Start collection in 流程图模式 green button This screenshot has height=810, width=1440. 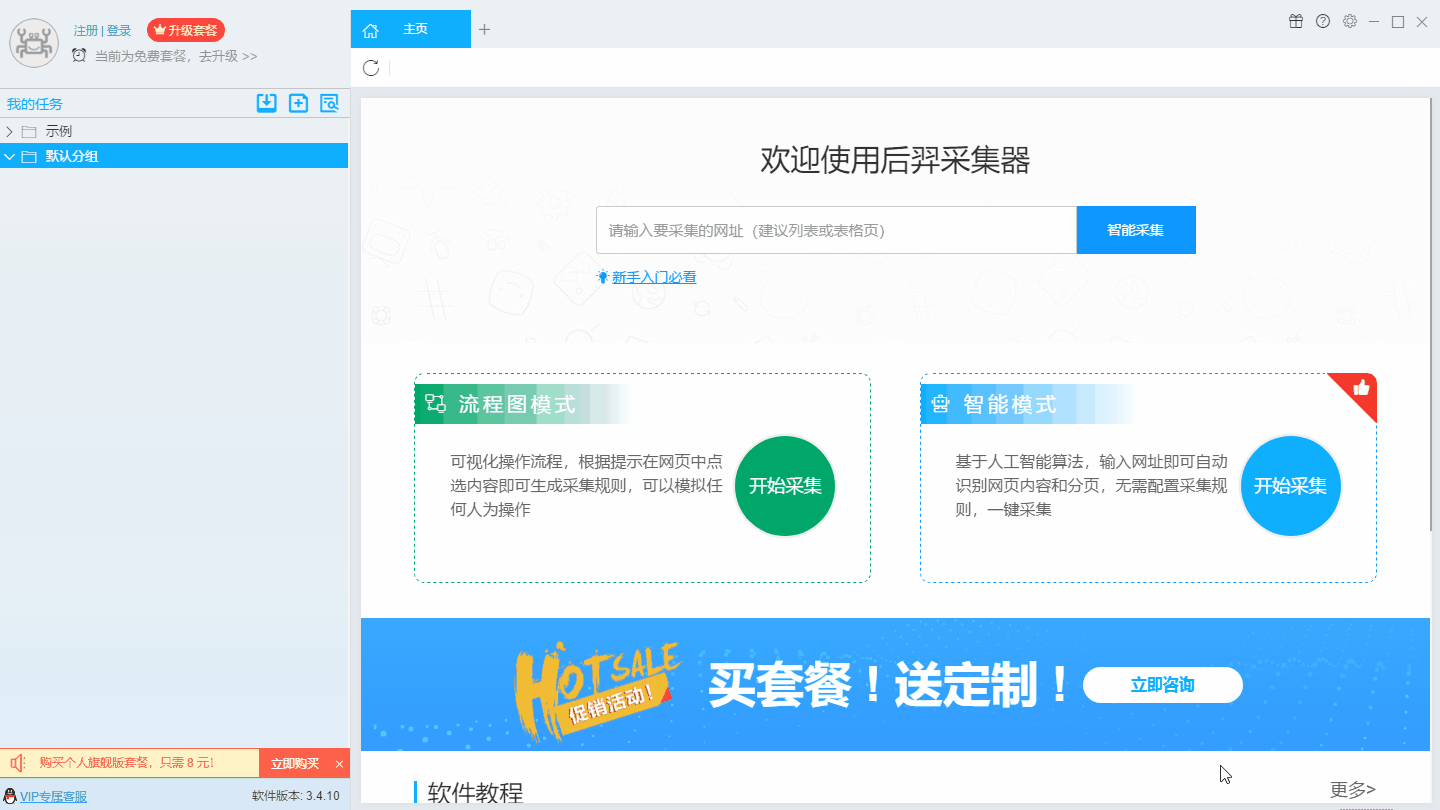tap(785, 486)
